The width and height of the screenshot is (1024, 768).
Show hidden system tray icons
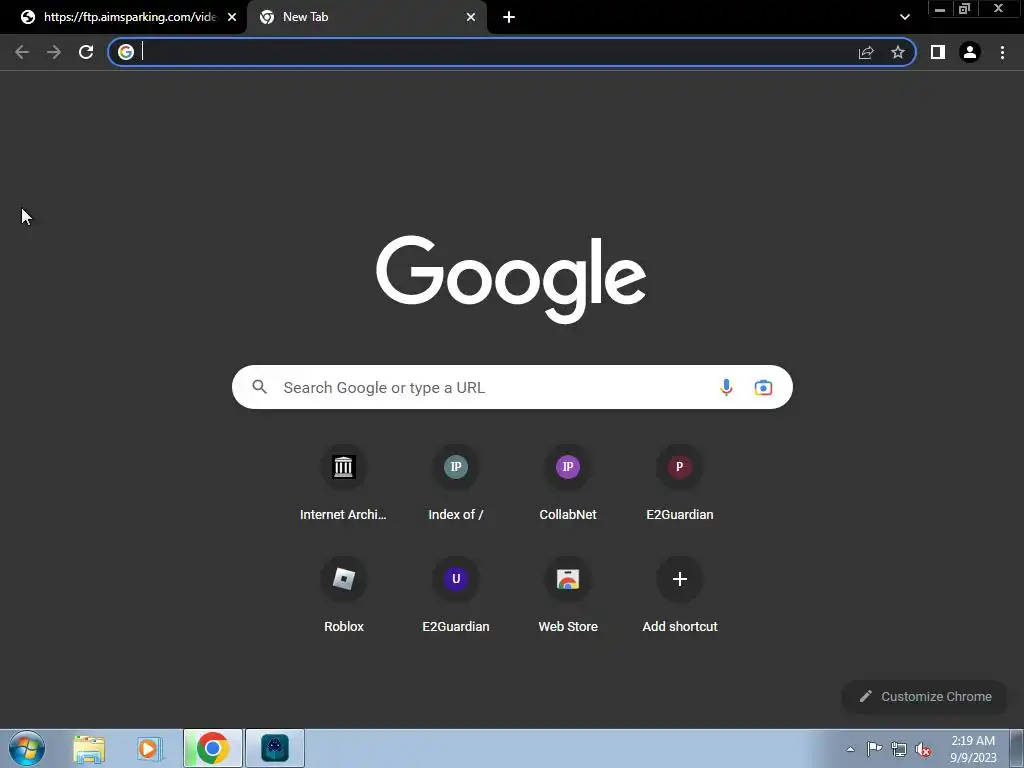pyautogui.click(x=850, y=749)
